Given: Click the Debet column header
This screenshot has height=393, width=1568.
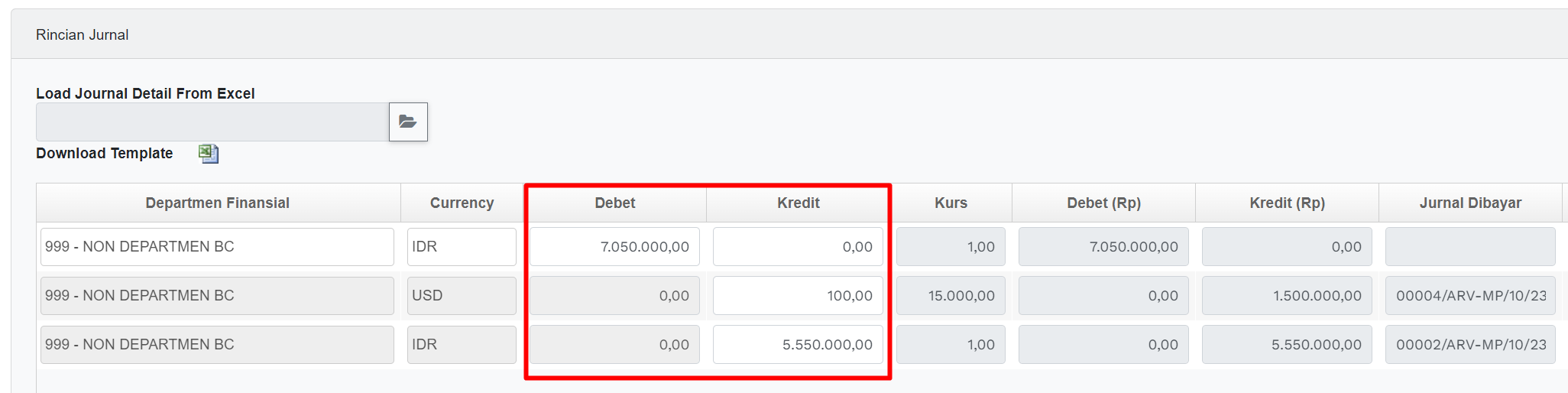Looking at the screenshot, I should click(615, 203).
